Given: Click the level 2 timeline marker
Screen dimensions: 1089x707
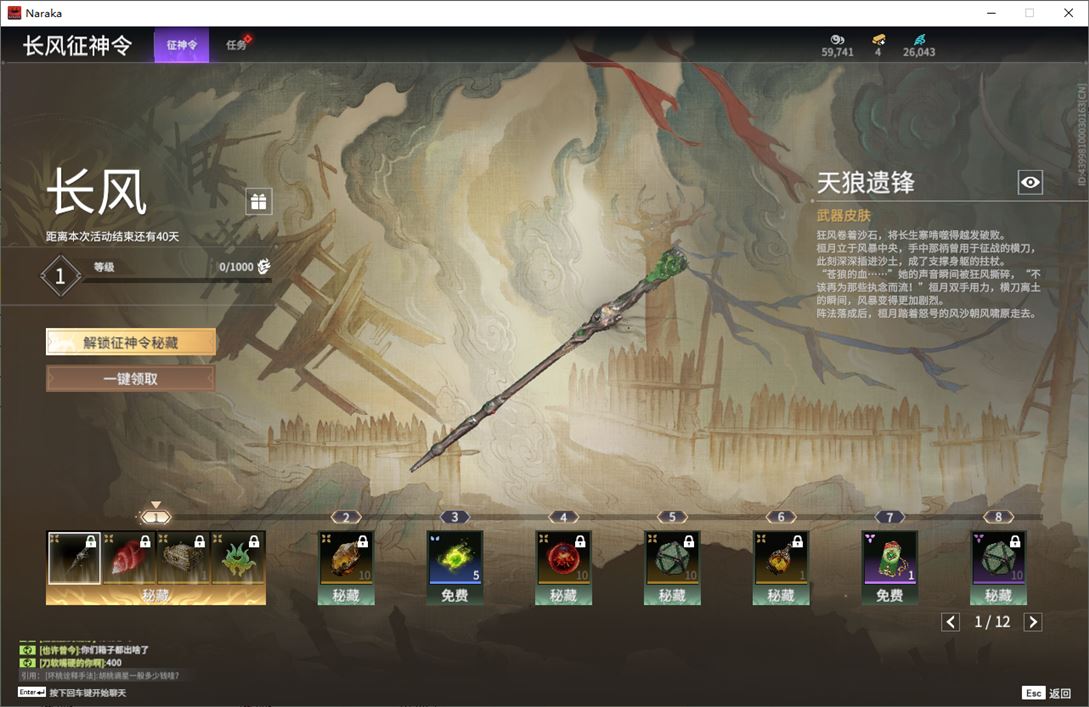Looking at the screenshot, I should [x=346, y=517].
